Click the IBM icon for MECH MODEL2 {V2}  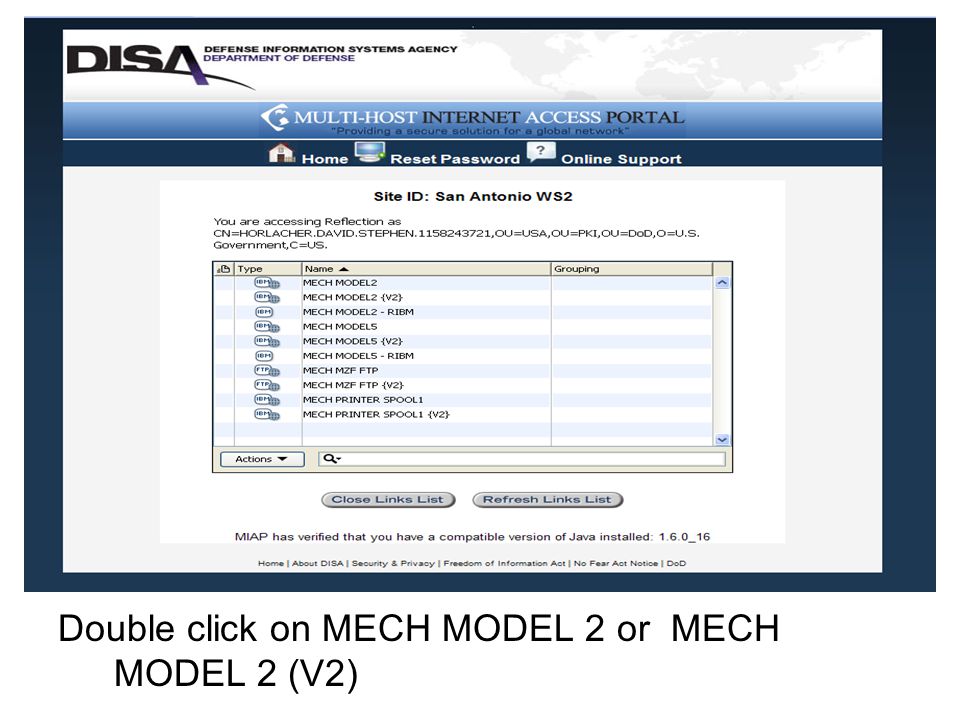(x=267, y=298)
